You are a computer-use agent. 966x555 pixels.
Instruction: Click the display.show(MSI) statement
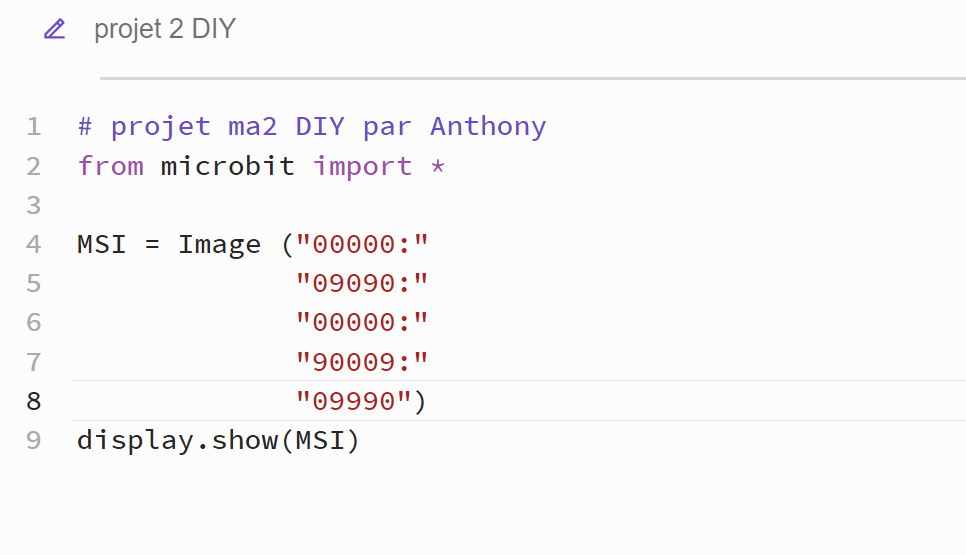point(218,441)
